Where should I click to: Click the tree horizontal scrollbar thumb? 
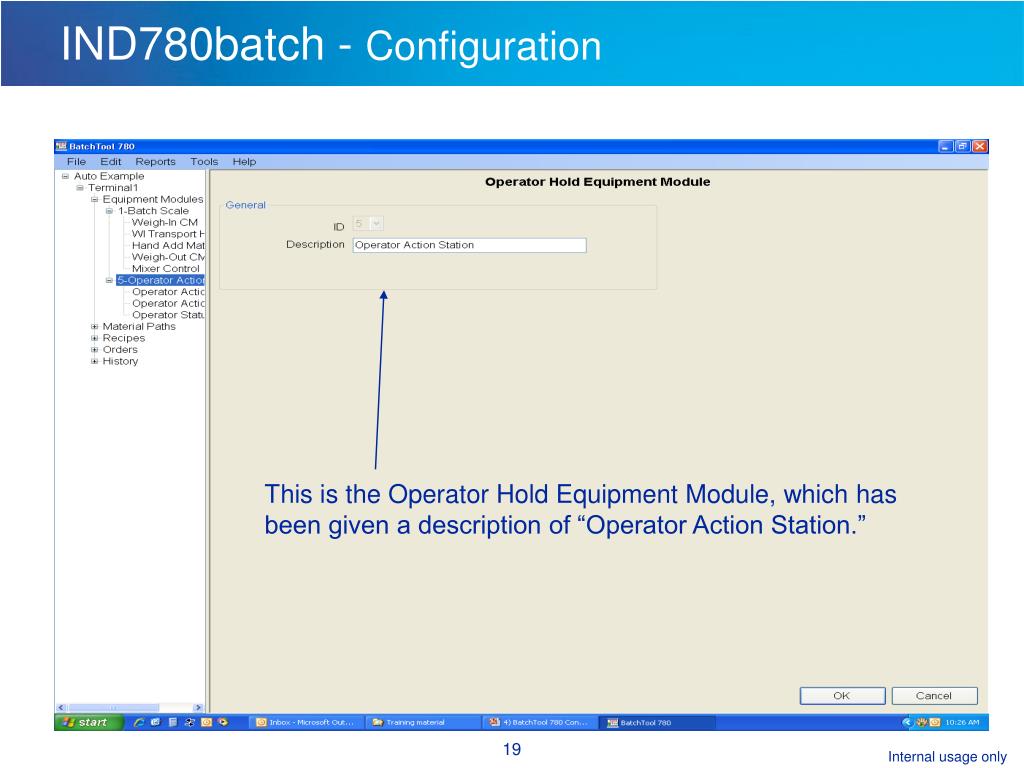click(x=114, y=708)
